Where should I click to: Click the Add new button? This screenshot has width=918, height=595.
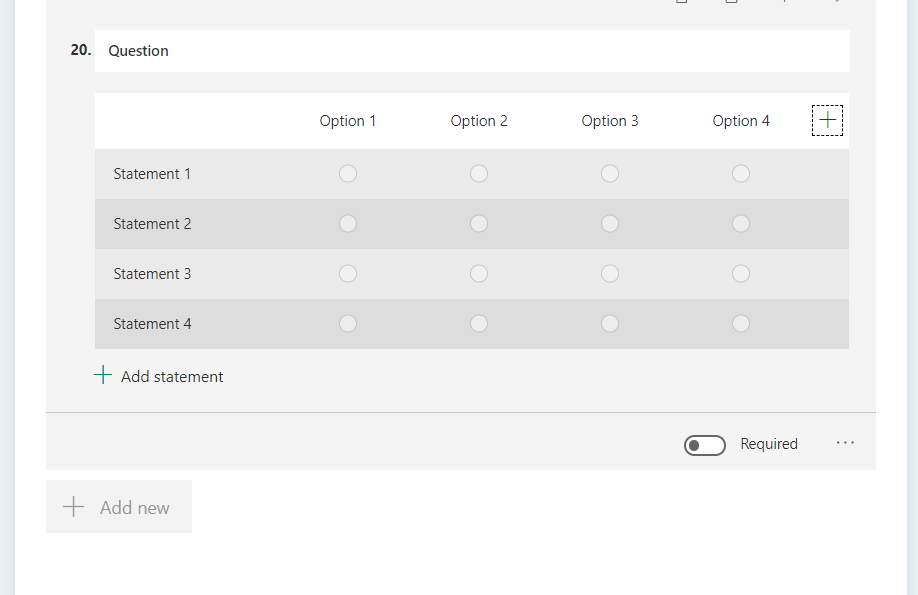pos(119,507)
